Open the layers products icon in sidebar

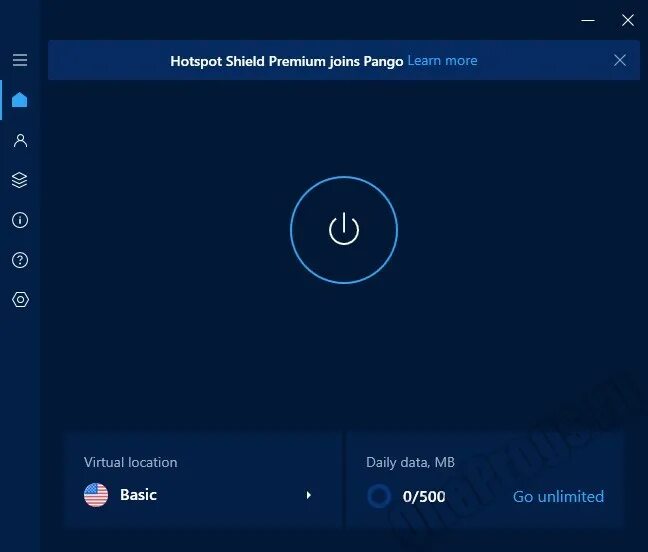19,180
